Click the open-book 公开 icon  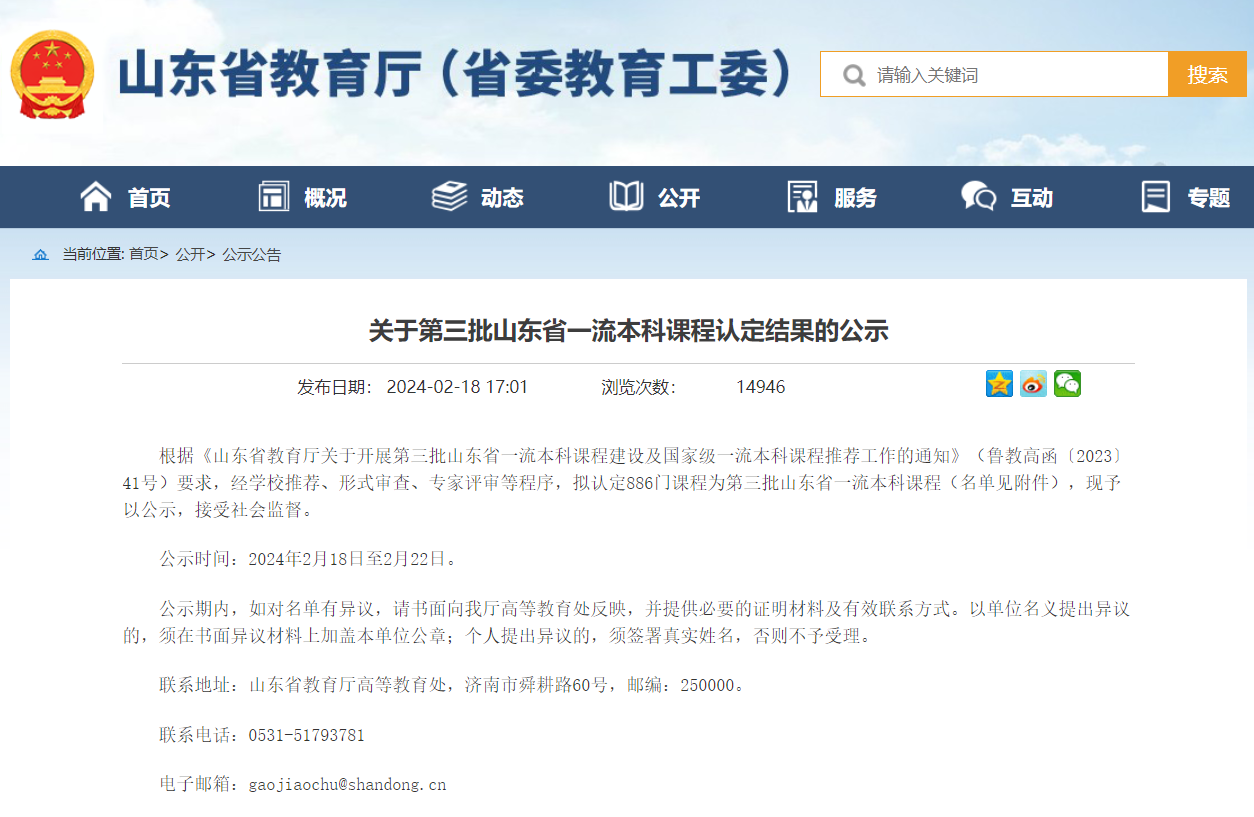pyautogui.click(x=626, y=197)
